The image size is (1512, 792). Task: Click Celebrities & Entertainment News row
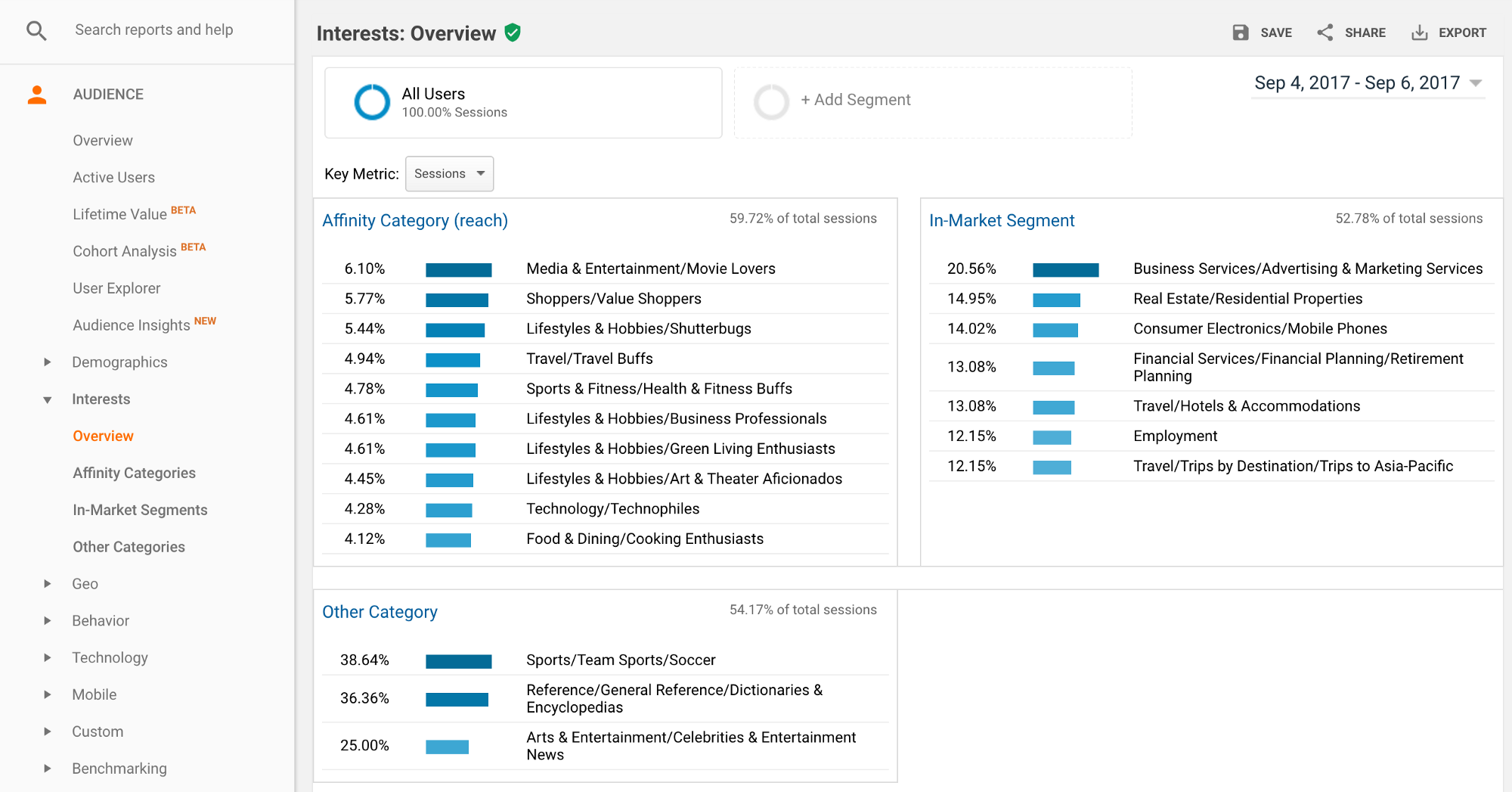pyautogui.click(x=605, y=747)
